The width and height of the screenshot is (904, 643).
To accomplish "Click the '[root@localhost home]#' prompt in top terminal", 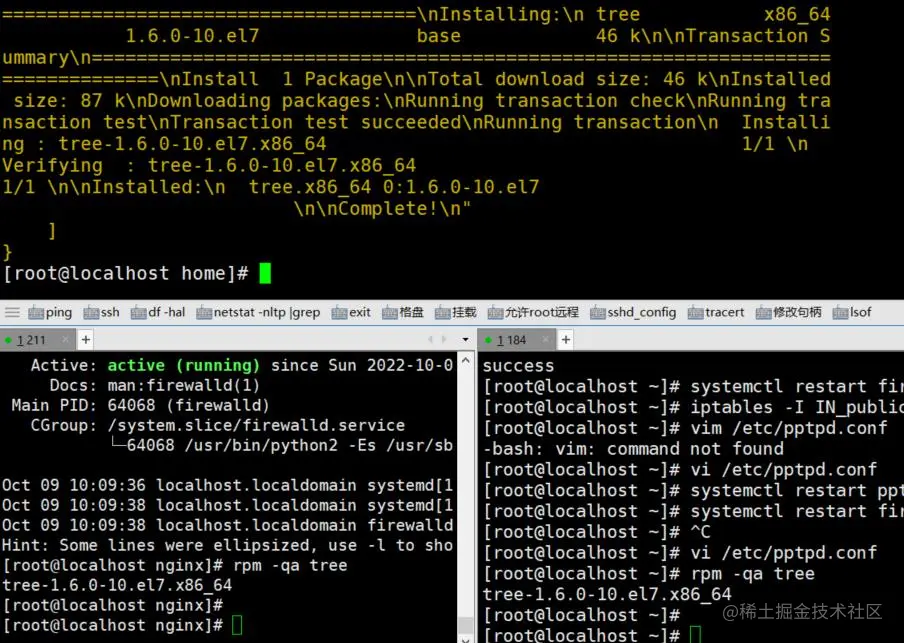I will tap(126, 273).
